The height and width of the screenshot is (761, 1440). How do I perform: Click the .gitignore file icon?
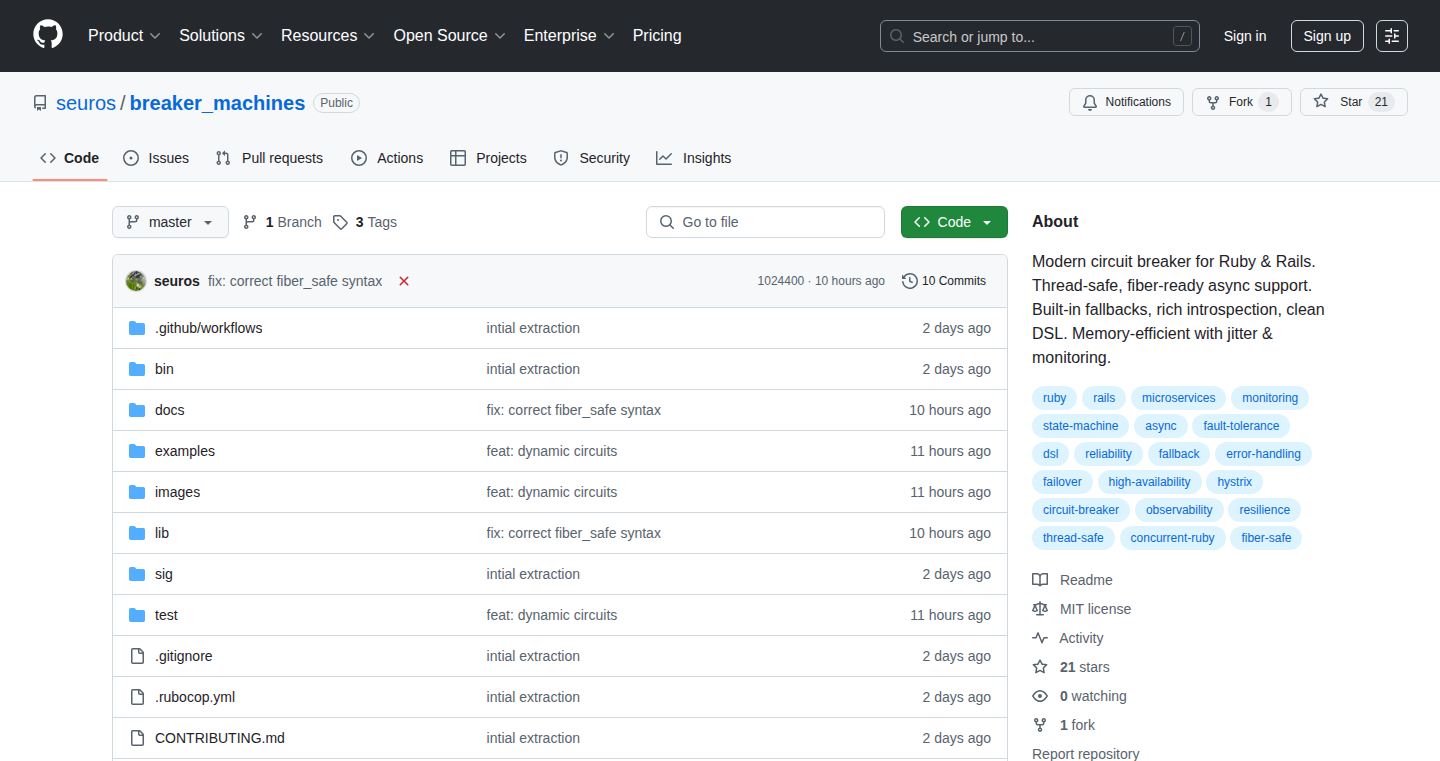click(137, 656)
